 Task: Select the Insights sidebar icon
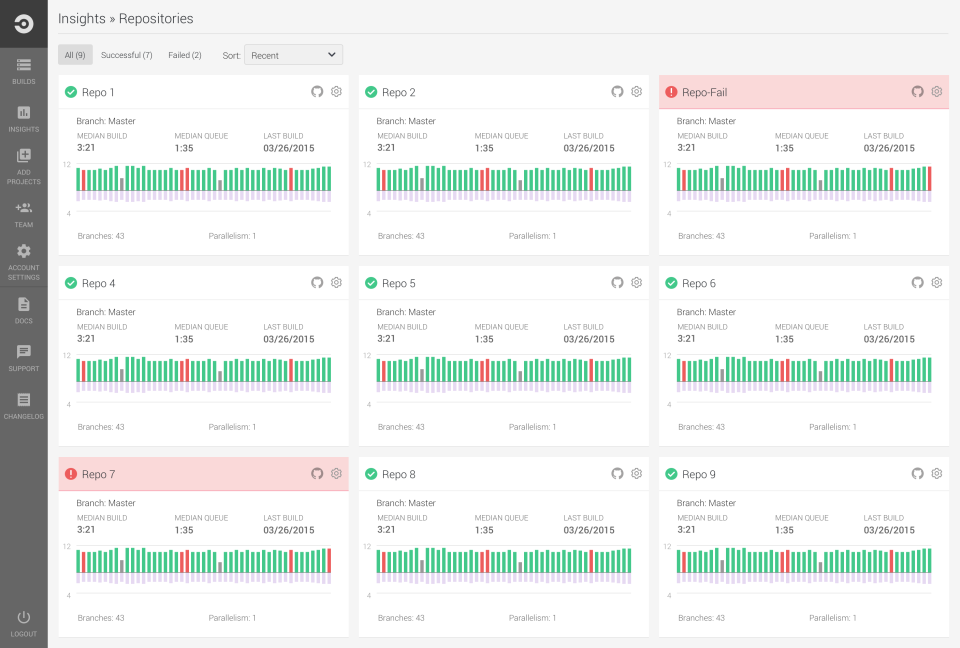point(23,113)
